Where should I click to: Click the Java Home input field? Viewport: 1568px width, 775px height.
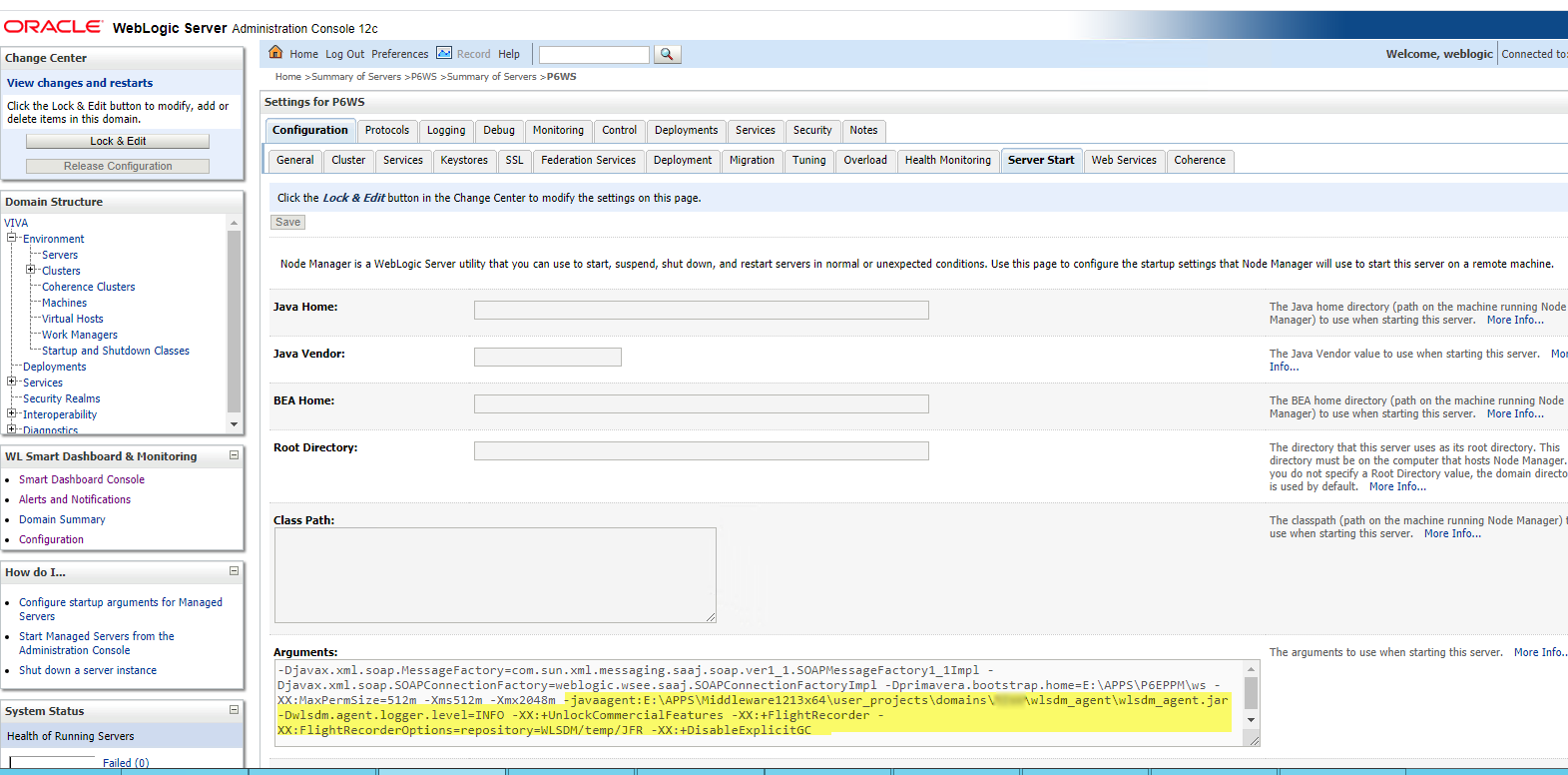tap(701, 310)
